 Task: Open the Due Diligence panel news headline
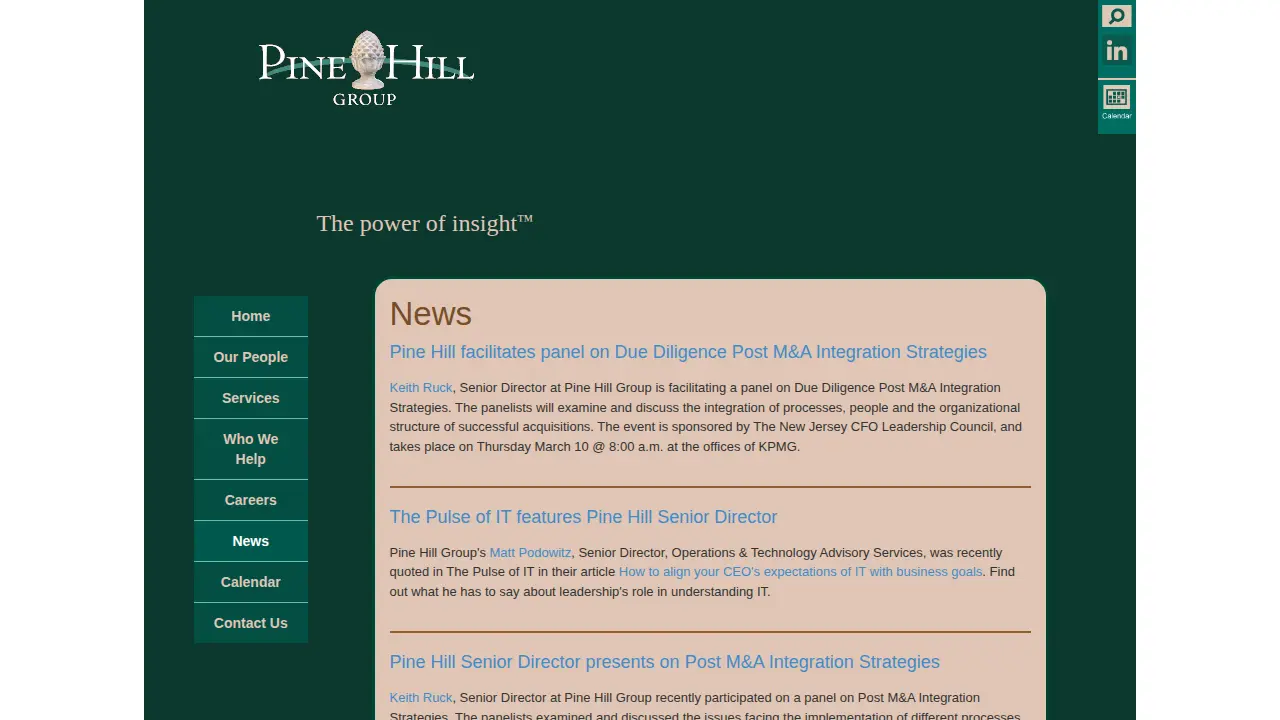pos(688,352)
